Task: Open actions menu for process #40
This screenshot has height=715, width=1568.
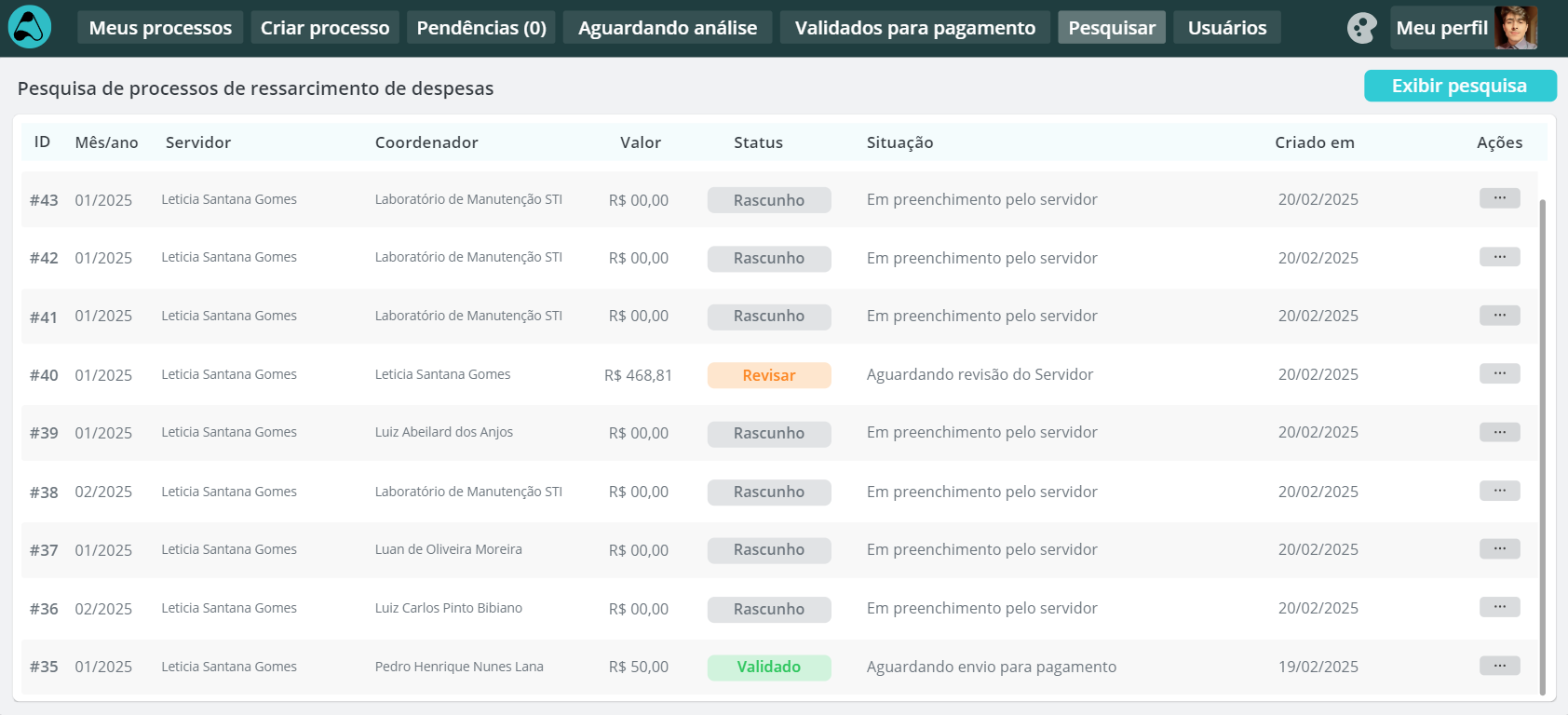Action: pos(1499,373)
